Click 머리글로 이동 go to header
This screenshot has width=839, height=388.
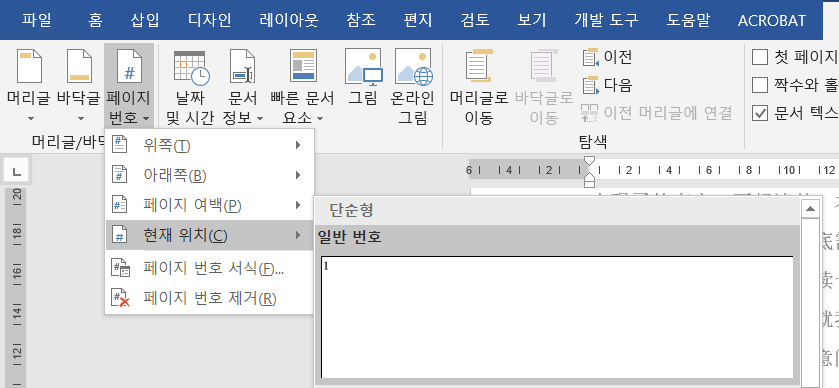[478, 86]
